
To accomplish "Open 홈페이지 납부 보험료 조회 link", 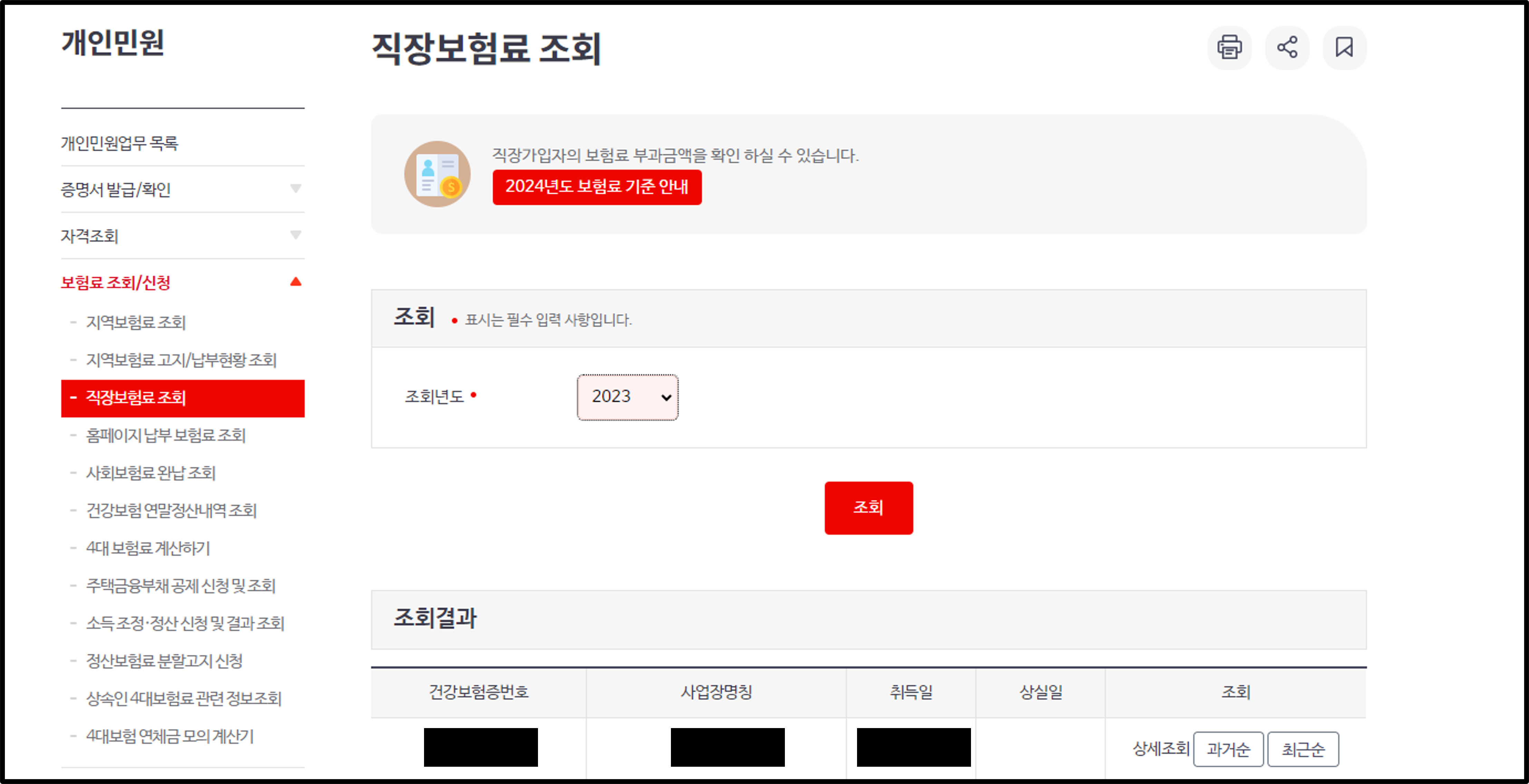I will [x=166, y=435].
